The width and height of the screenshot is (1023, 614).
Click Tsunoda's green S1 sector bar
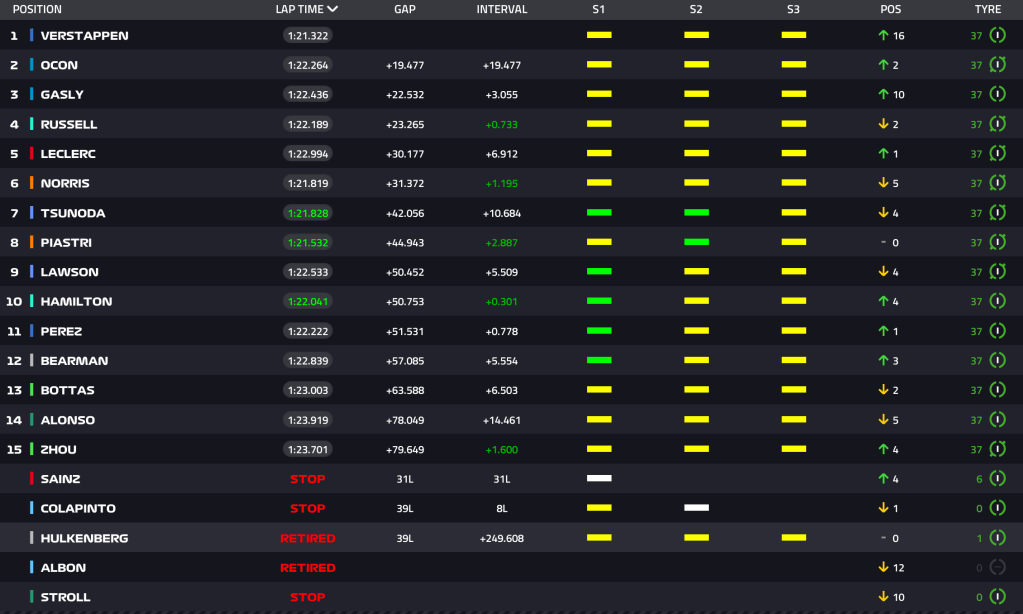pyautogui.click(x=599, y=213)
